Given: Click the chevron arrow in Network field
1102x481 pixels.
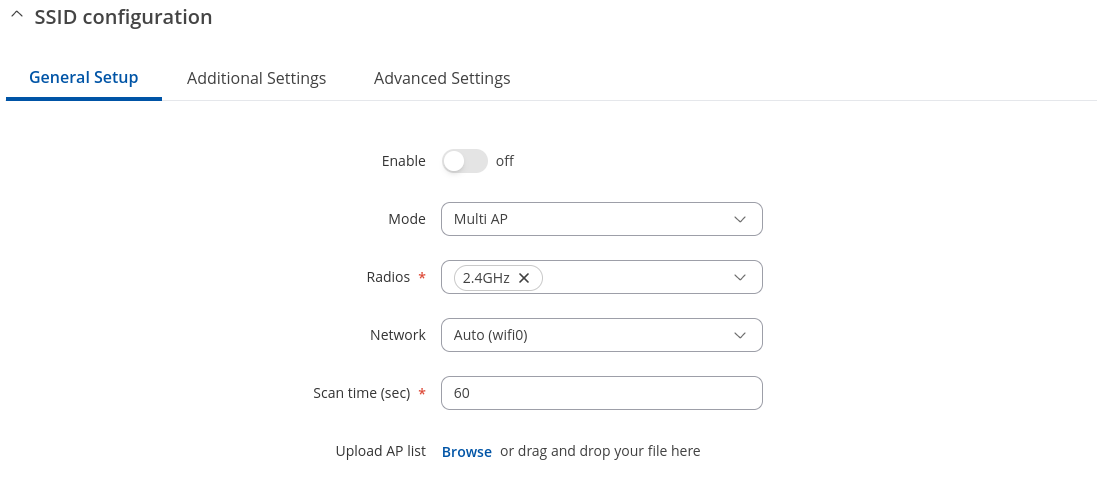Looking at the screenshot, I should (x=740, y=335).
